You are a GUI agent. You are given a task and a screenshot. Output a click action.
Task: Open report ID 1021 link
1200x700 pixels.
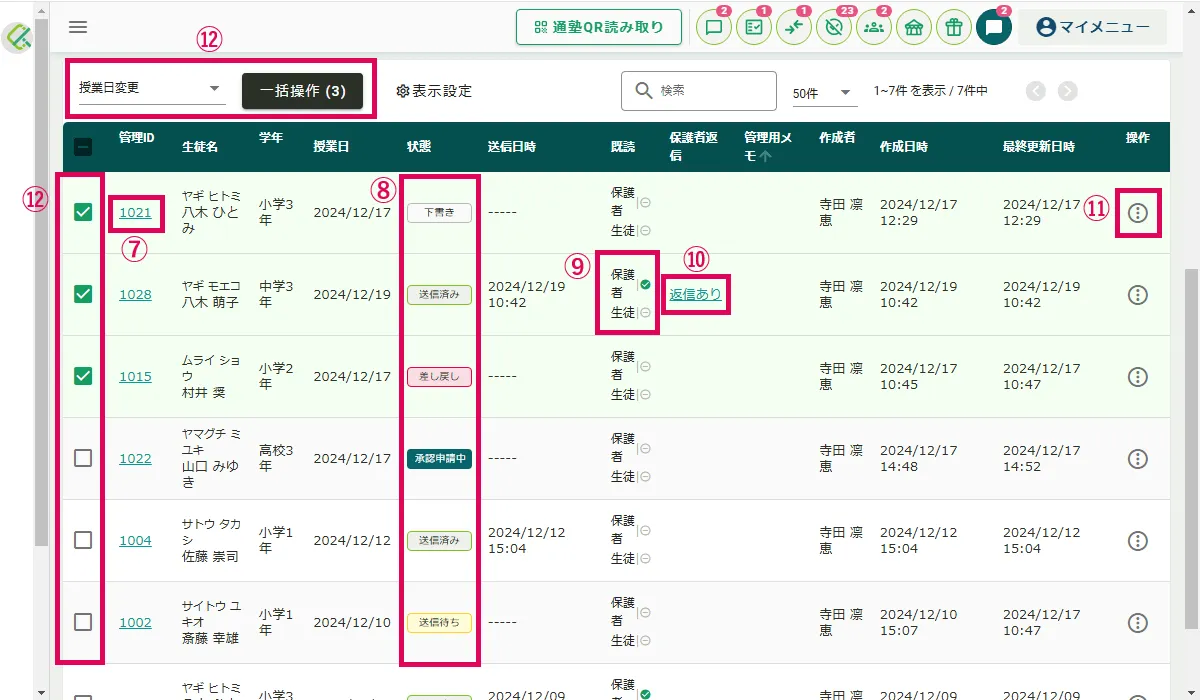[135, 213]
